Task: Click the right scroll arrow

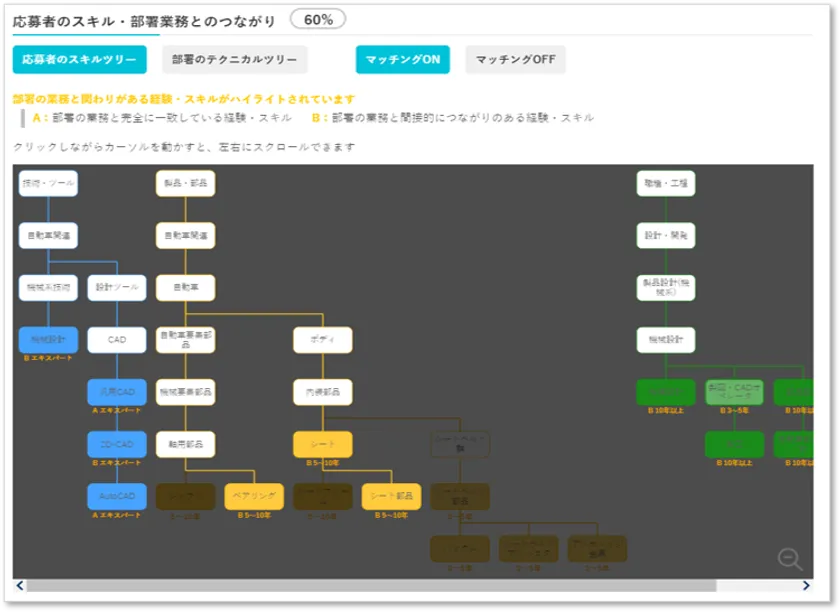Action: 806,586
